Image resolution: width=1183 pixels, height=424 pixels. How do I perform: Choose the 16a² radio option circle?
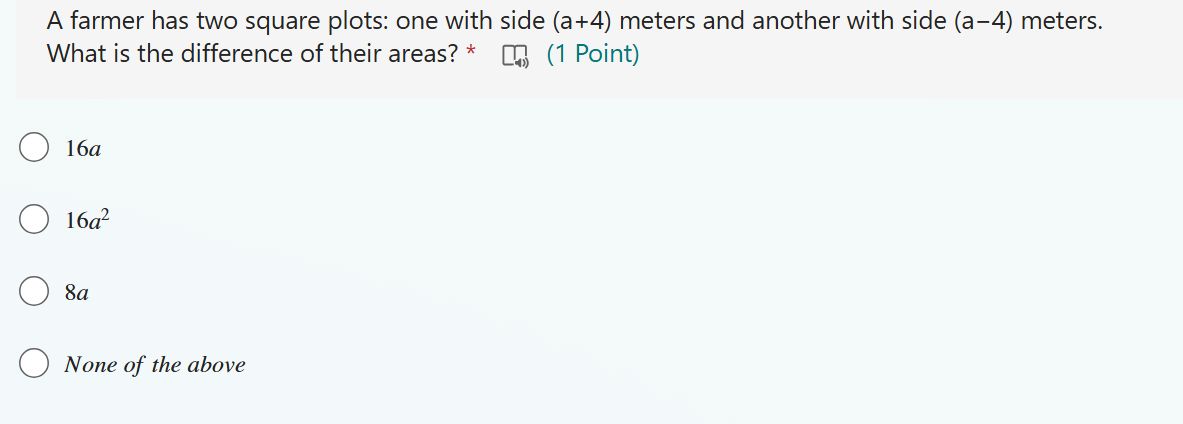coord(34,220)
